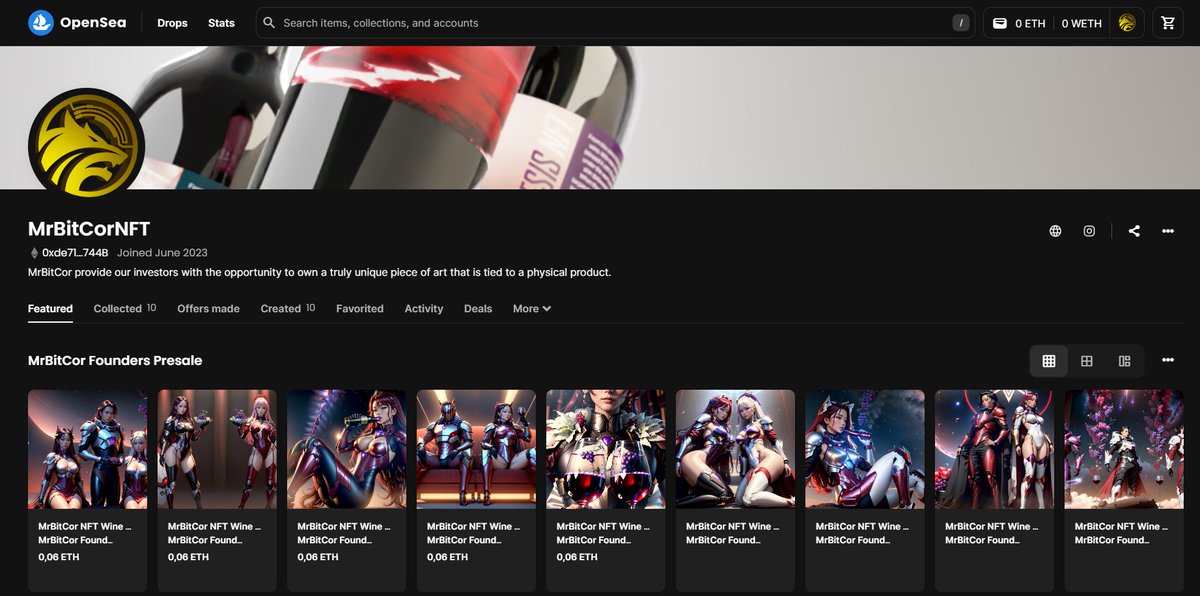
Task: Open the Instagram profile link icon
Action: 1089,231
